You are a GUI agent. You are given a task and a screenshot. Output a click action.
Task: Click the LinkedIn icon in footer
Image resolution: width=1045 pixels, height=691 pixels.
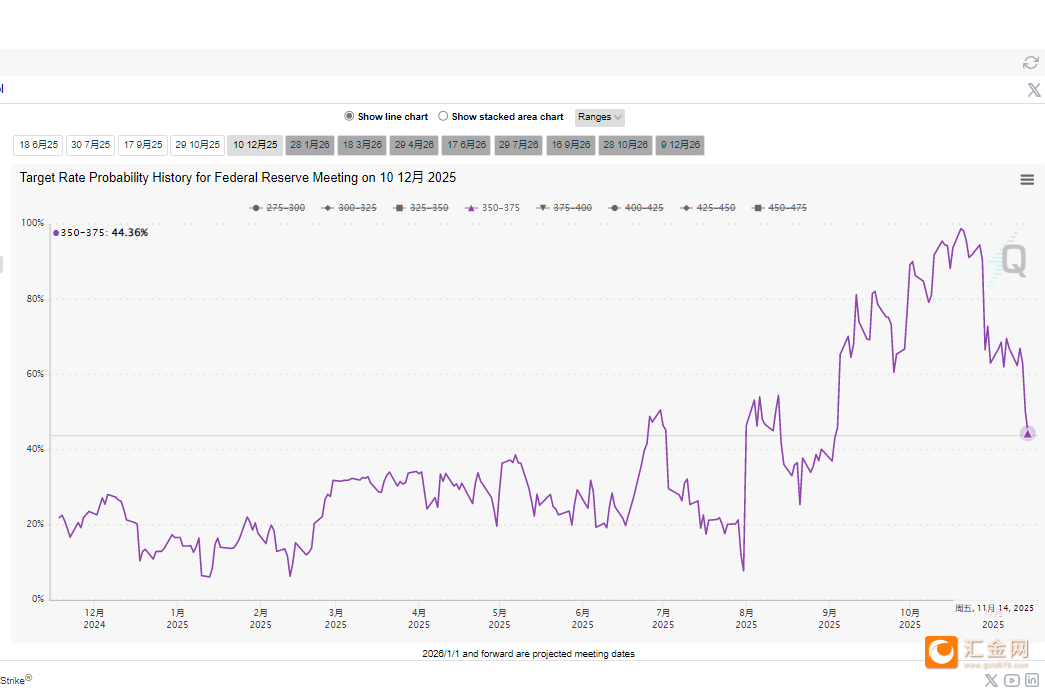point(1031,680)
